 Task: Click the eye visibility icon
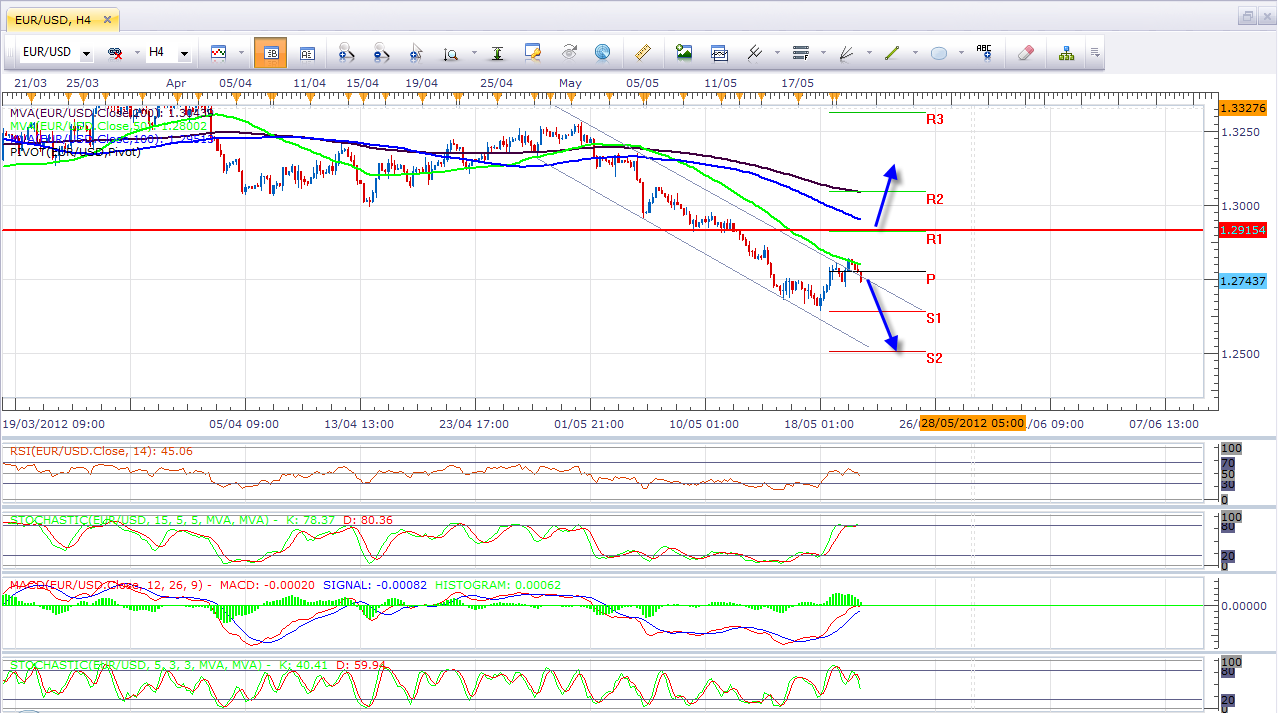(x=569, y=53)
